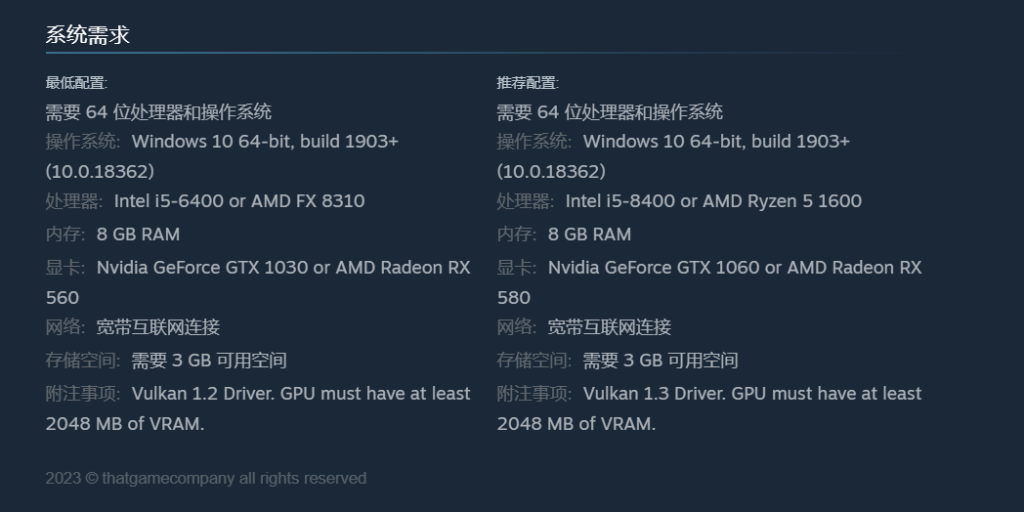The image size is (1024, 512).
Task: Click the minimum 需要 64 位处理器和操作系统 line
Action: pyautogui.click(x=159, y=112)
